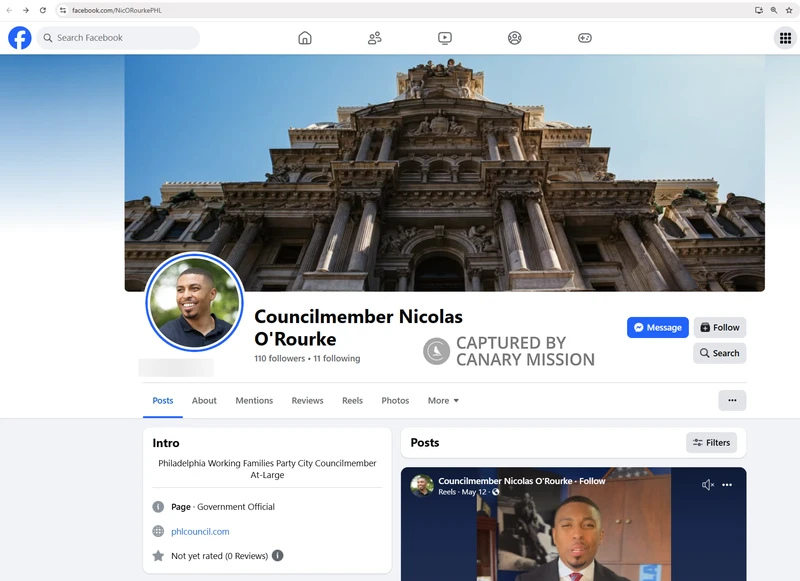Go to the Reviews tab
The image size is (800, 581).
[307, 400]
